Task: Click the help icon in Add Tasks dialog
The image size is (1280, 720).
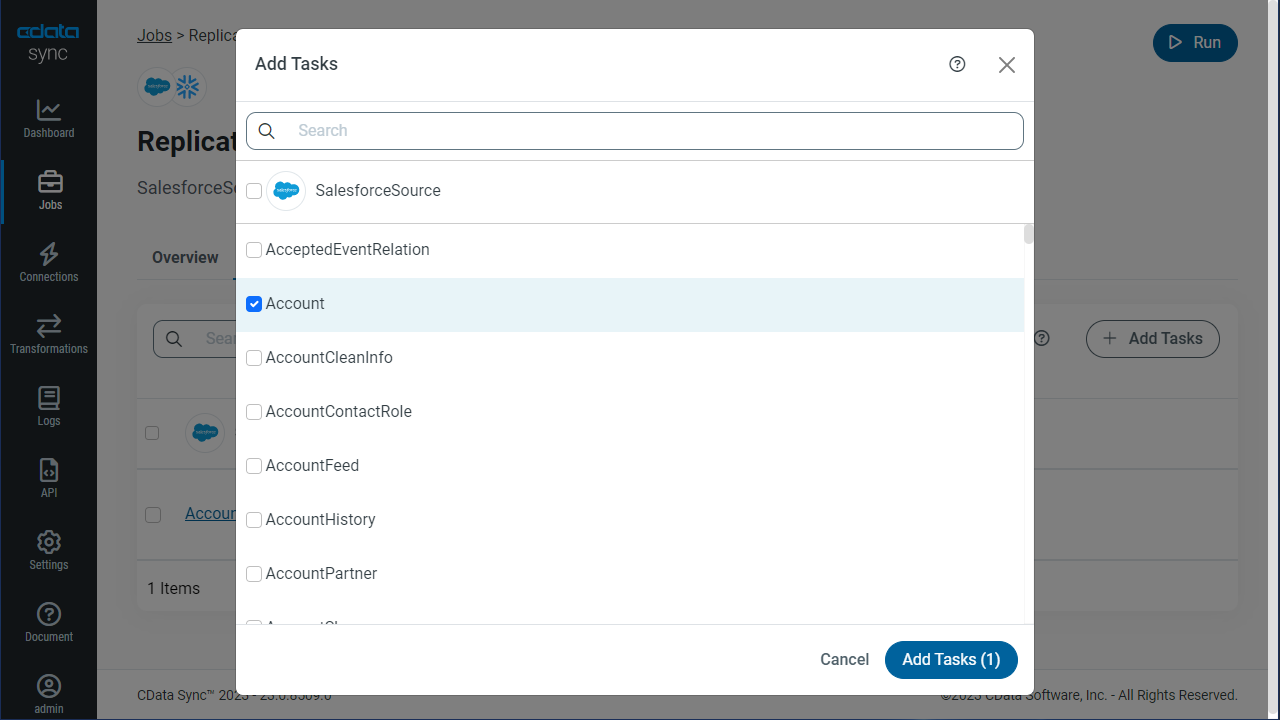Action: pyautogui.click(x=957, y=64)
